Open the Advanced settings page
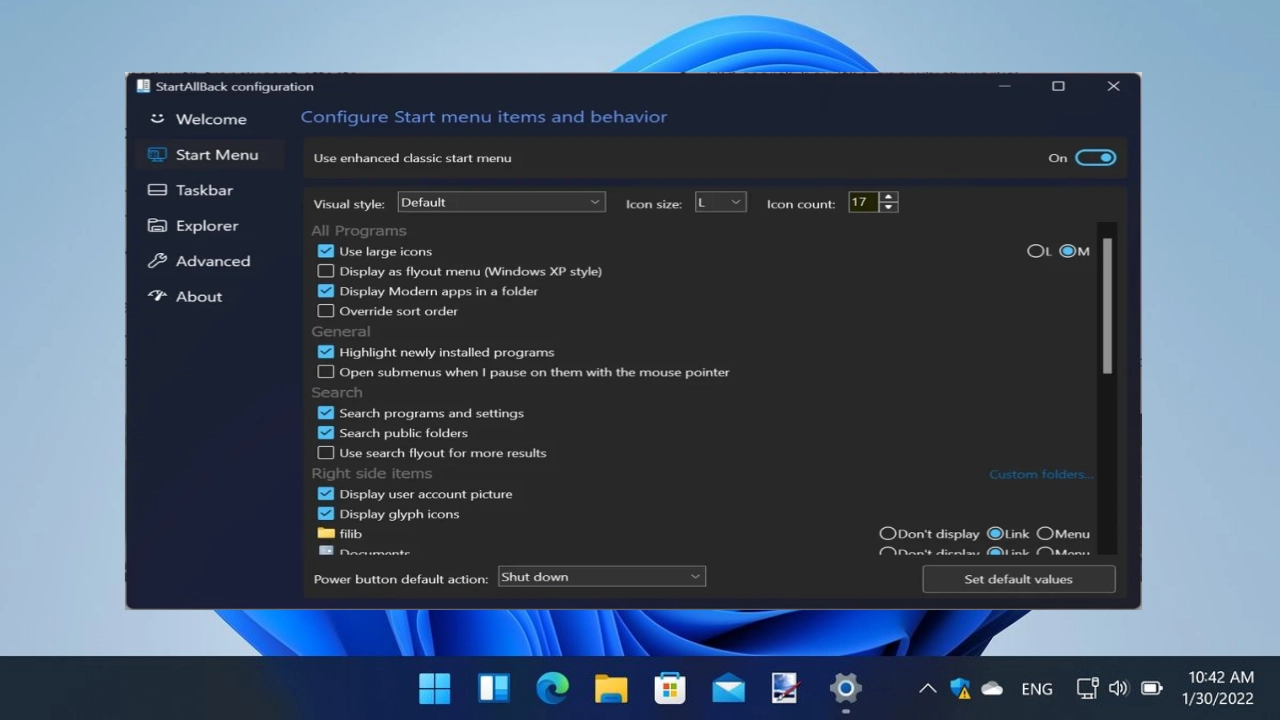1280x720 pixels. [x=213, y=261]
